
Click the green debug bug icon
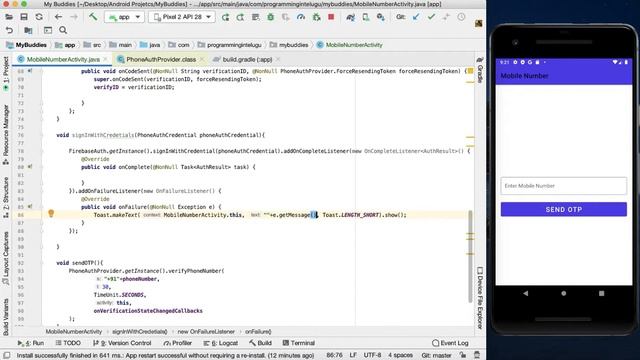[x=271, y=17]
